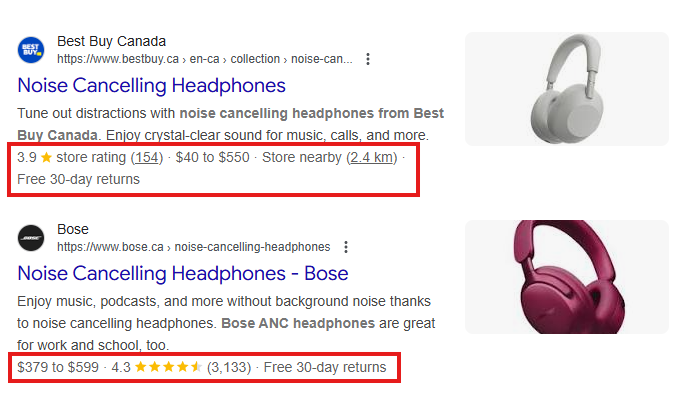684x397 pixels.
Task: Click the bose.ca noise-cancelling-headphones URL
Action: [194, 247]
